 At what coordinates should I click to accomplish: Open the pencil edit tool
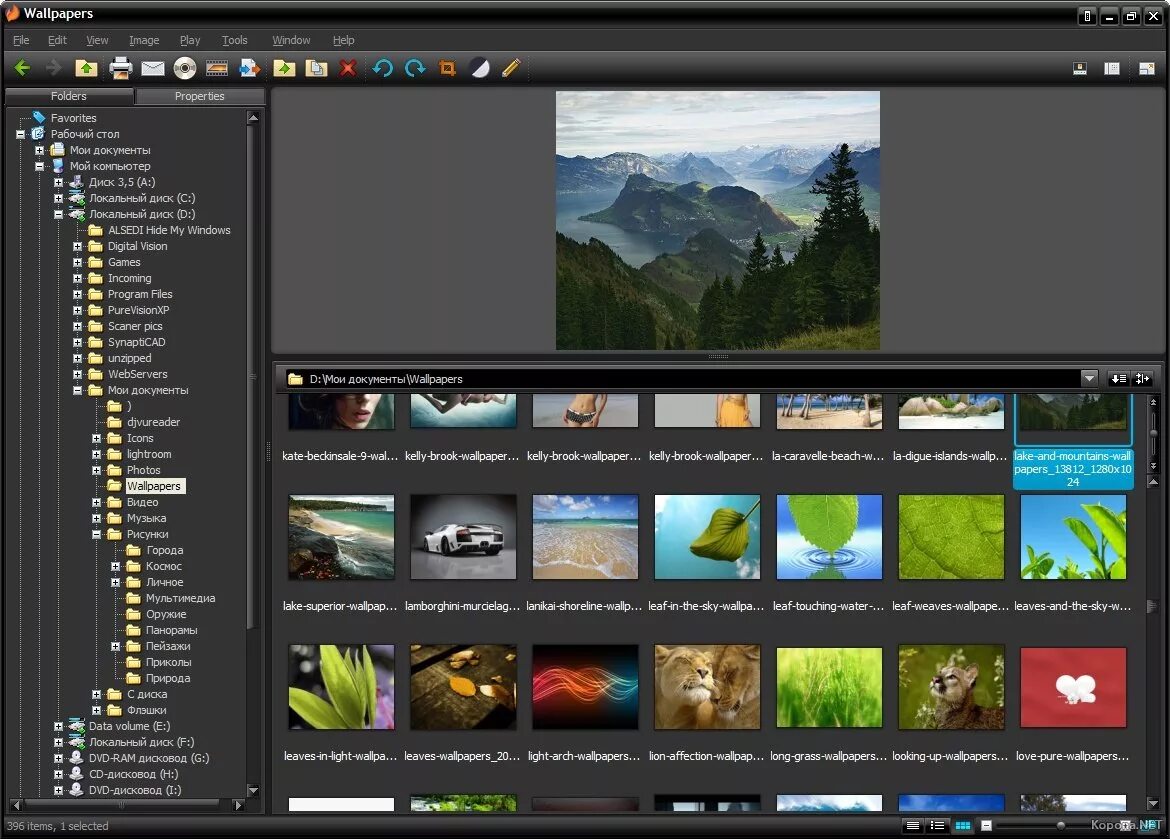coord(511,69)
